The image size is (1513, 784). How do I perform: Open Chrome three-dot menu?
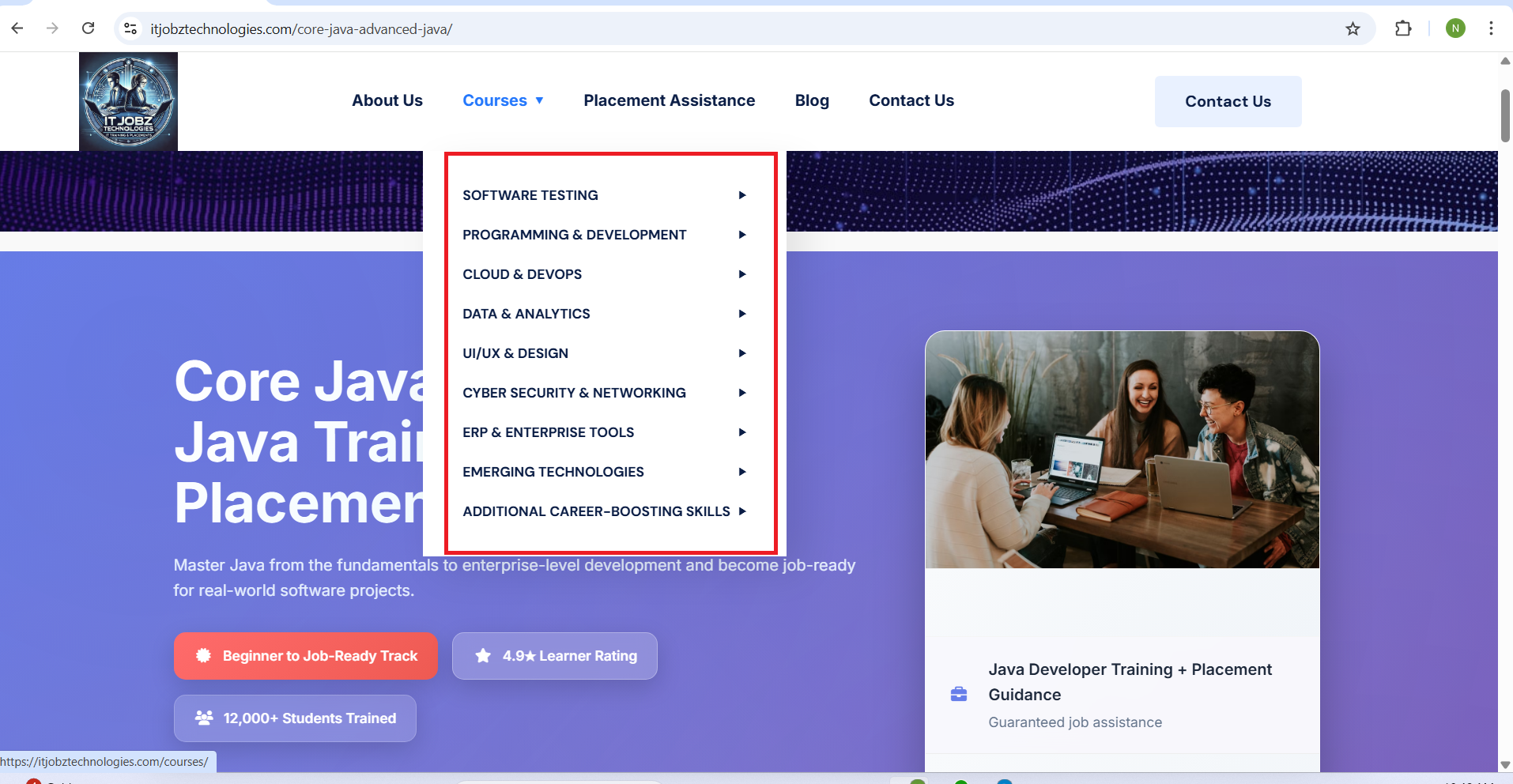pos(1491,28)
